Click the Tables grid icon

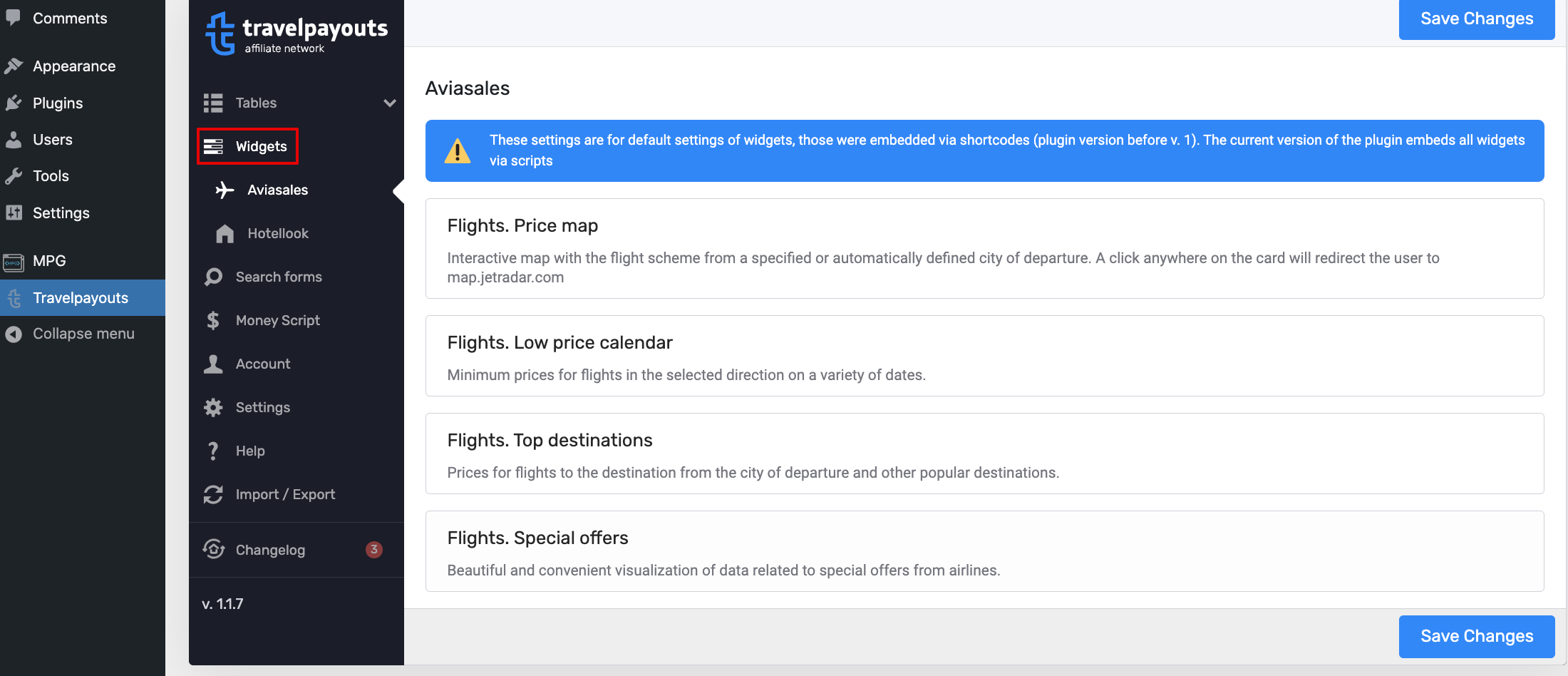point(213,103)
